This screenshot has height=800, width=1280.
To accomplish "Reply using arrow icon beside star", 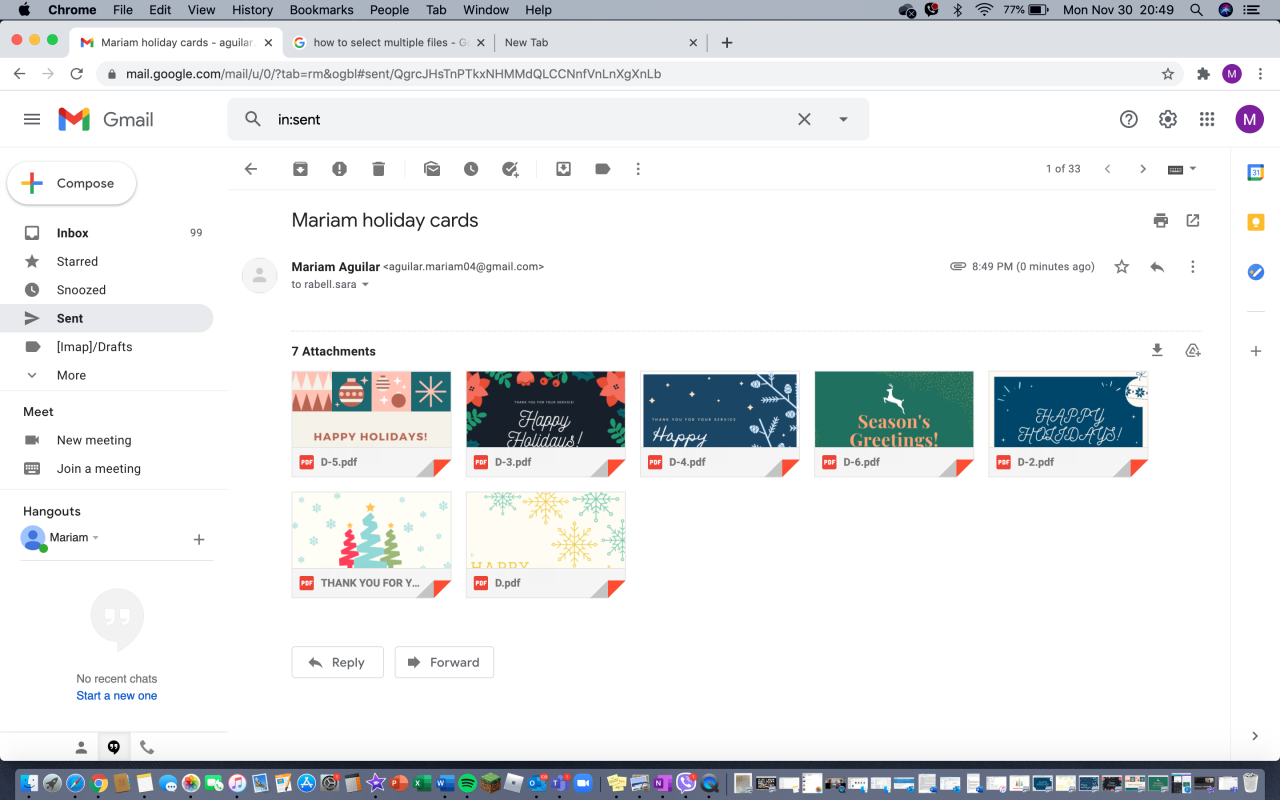I will click(x=1157, y=267).
